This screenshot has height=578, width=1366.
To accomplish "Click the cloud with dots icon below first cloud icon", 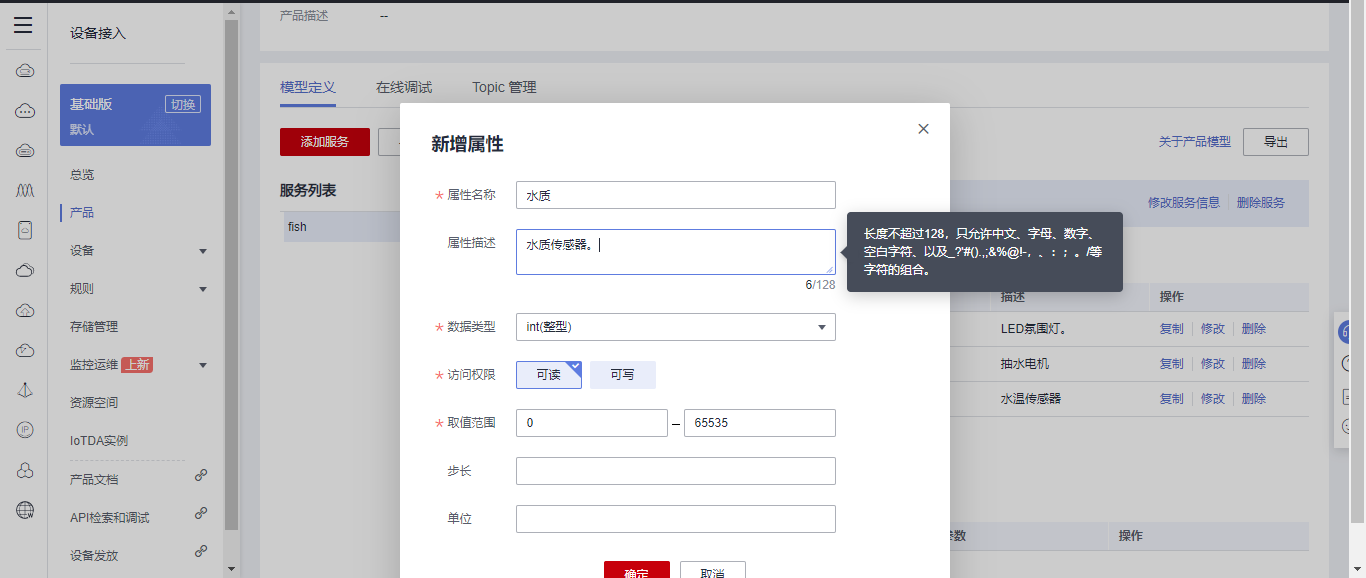I will click(25, 111).
